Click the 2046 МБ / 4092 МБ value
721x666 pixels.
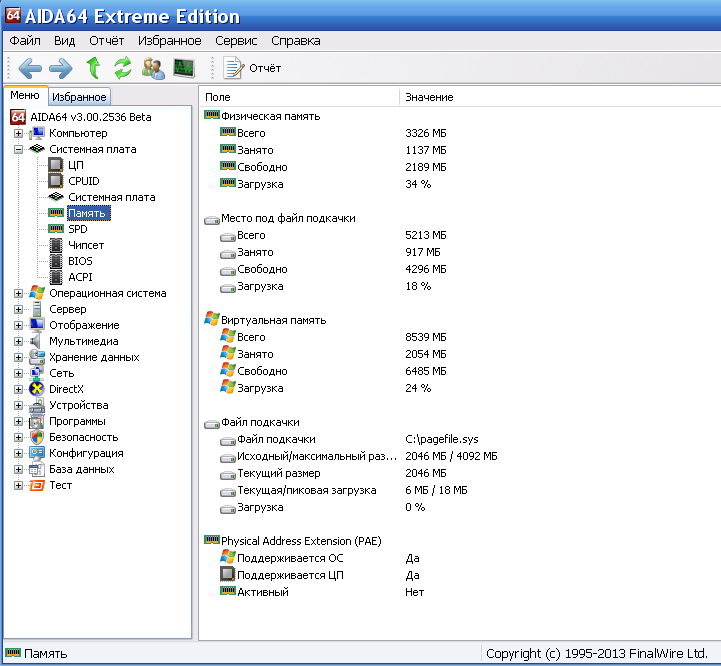(451, 457)
